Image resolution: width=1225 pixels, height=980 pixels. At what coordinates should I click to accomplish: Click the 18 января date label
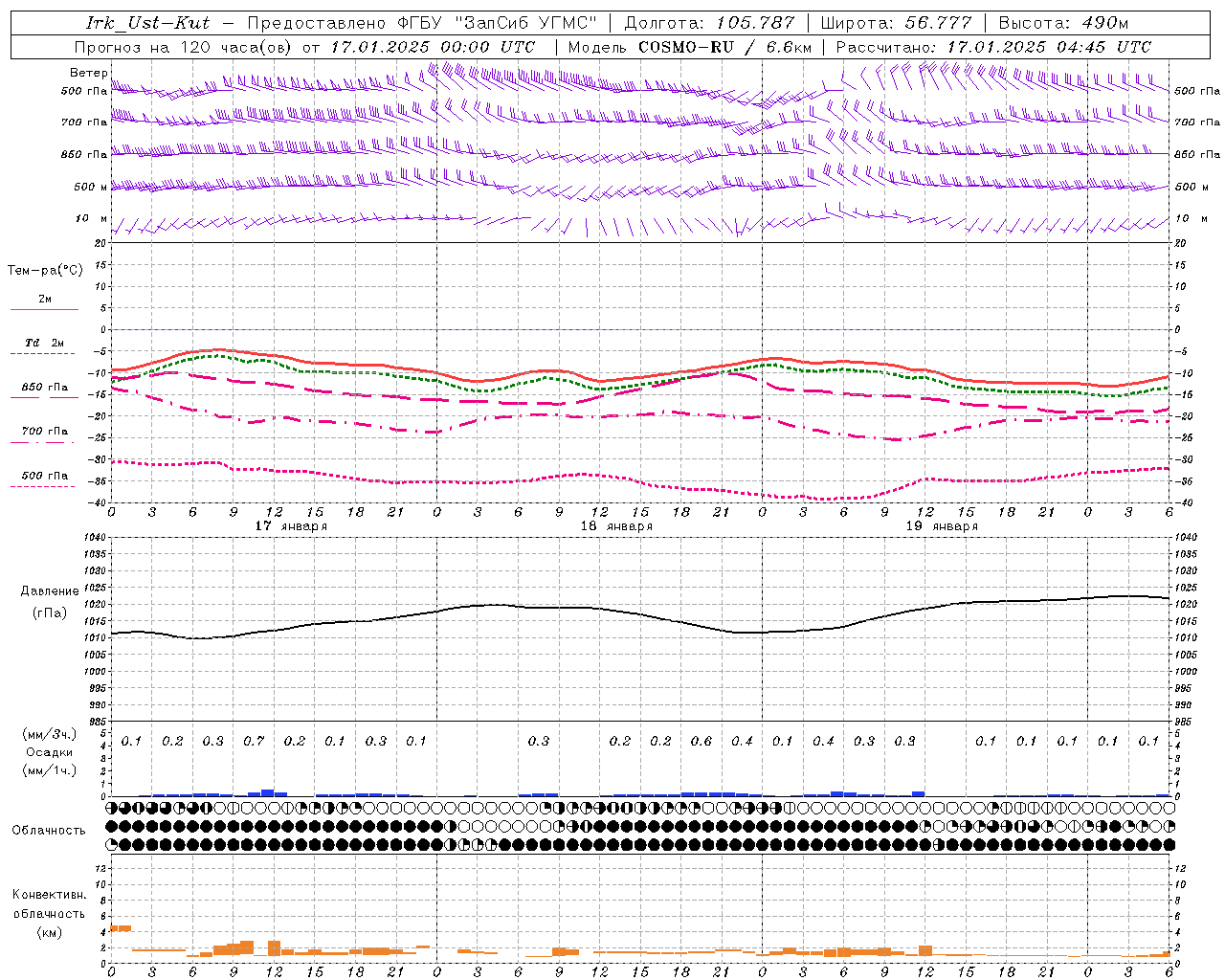tap(616, 526)
